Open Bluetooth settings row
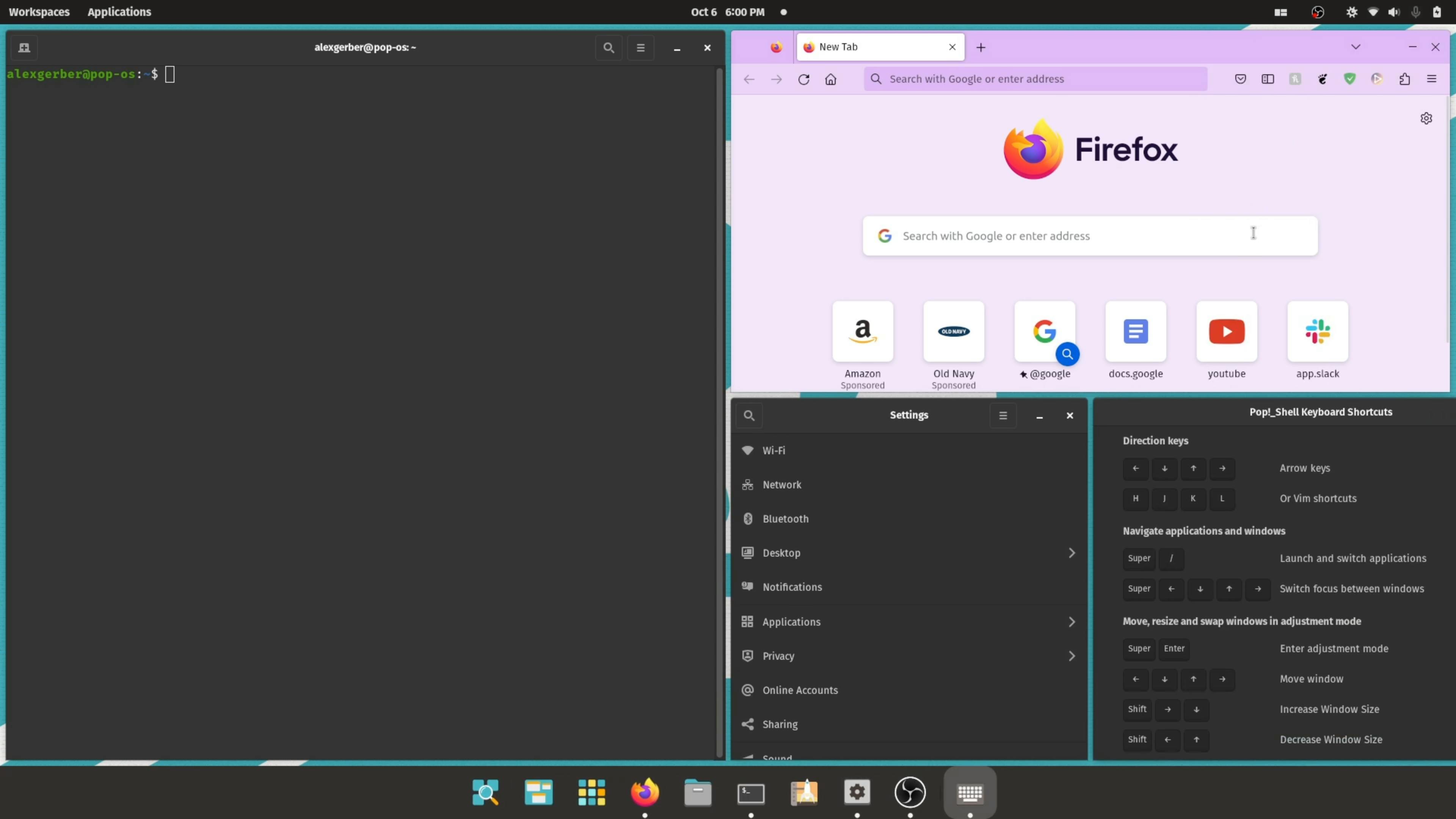1456x819 pixels. 909,519
